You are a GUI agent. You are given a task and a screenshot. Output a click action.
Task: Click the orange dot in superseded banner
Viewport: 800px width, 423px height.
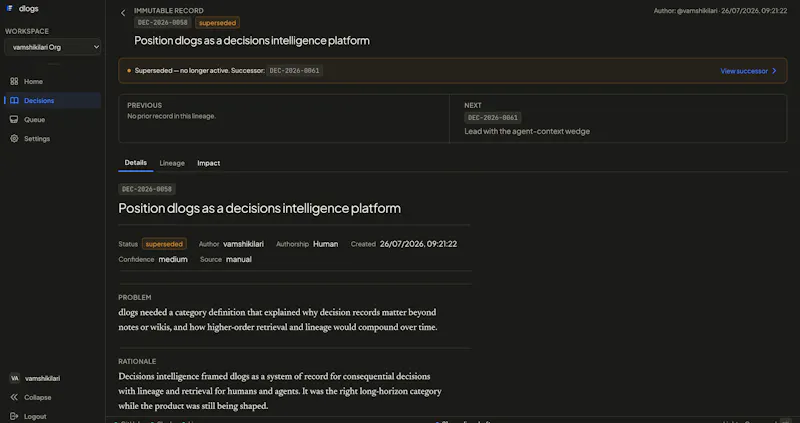pyautogui.click(x=129, y=71)
